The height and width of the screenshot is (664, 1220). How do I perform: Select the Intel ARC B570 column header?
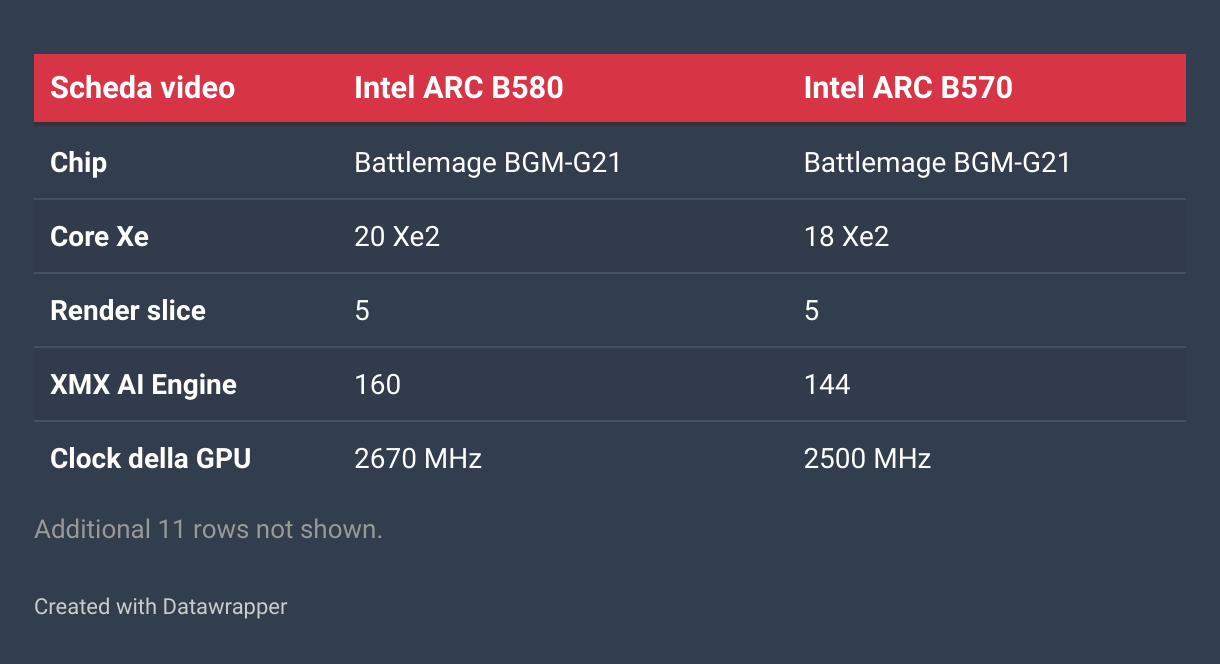[x=908, y=88]
